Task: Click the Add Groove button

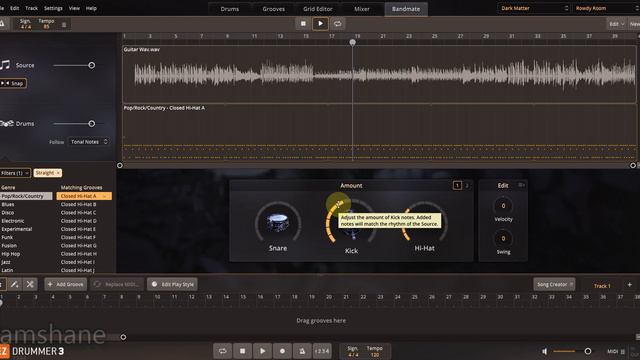Action: [66, 284]
